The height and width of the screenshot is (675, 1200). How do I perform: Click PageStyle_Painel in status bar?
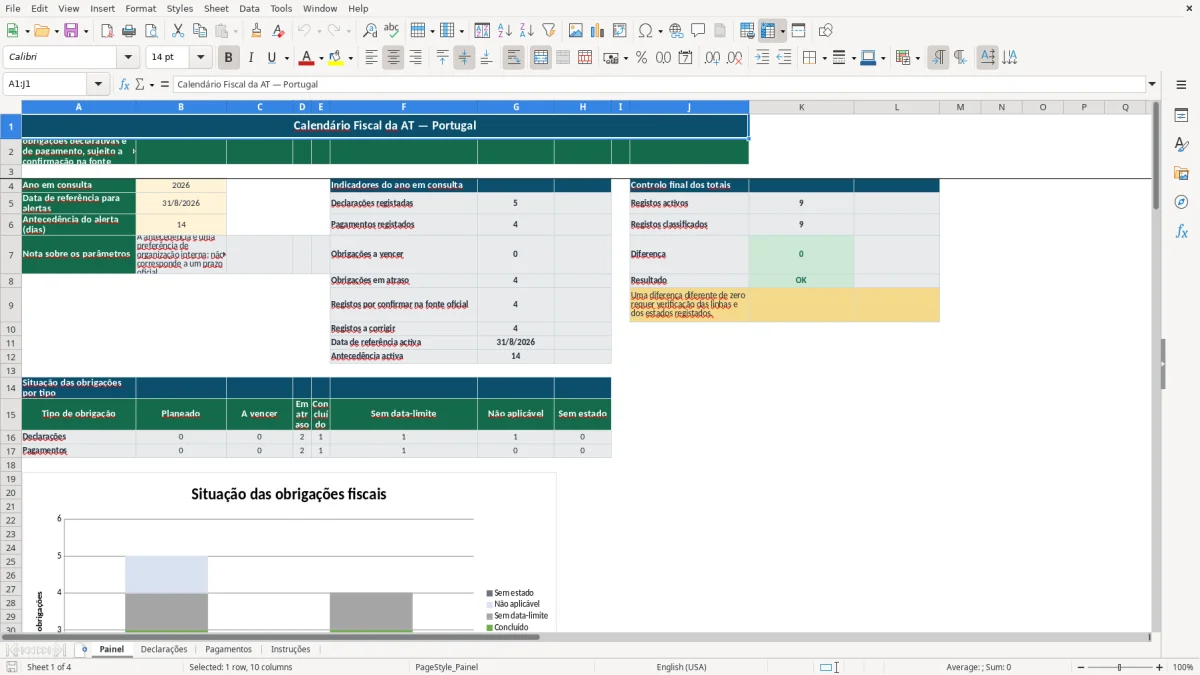point(446,667)
